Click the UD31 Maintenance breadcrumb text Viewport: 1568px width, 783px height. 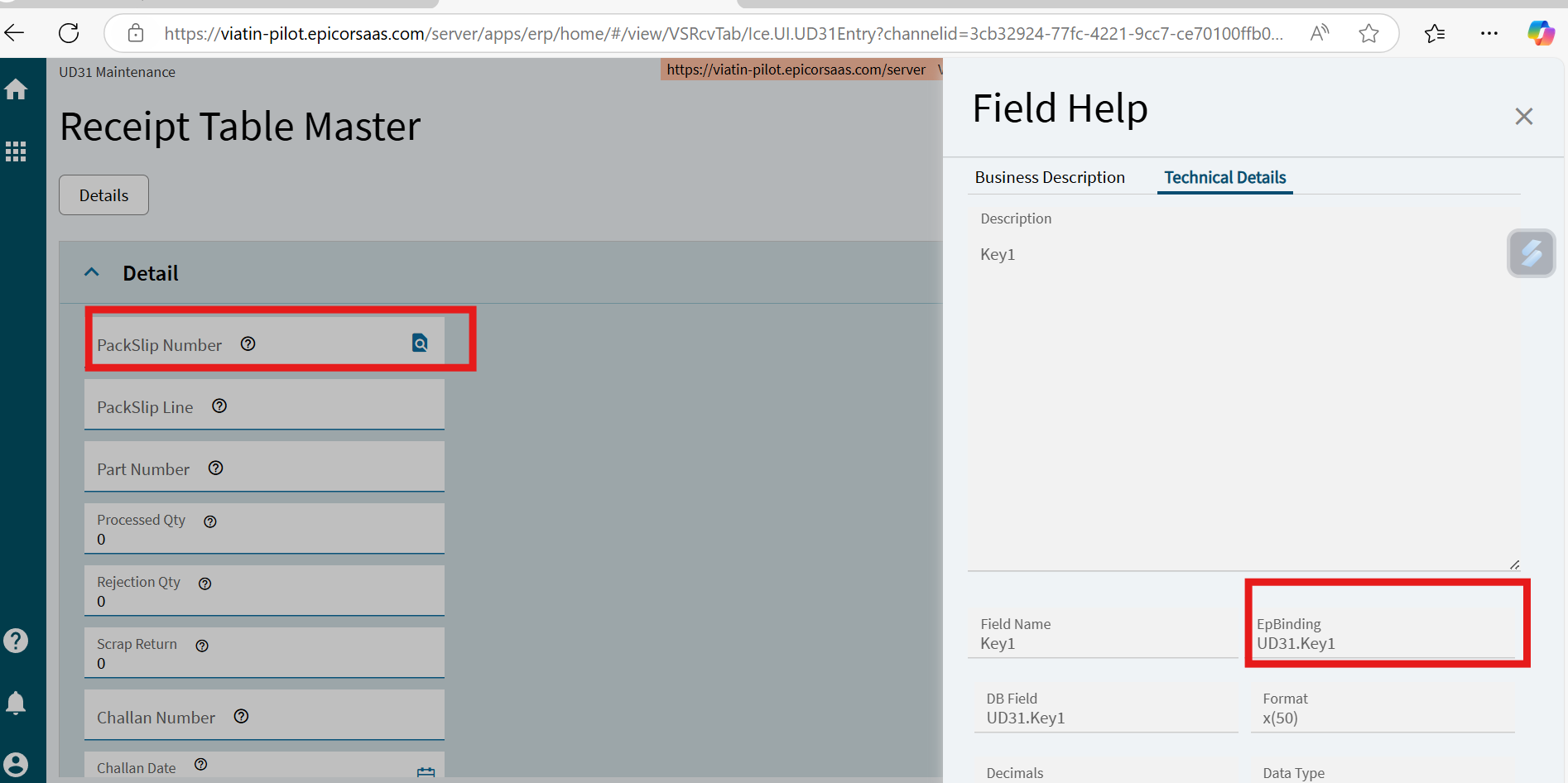(117, 72)
